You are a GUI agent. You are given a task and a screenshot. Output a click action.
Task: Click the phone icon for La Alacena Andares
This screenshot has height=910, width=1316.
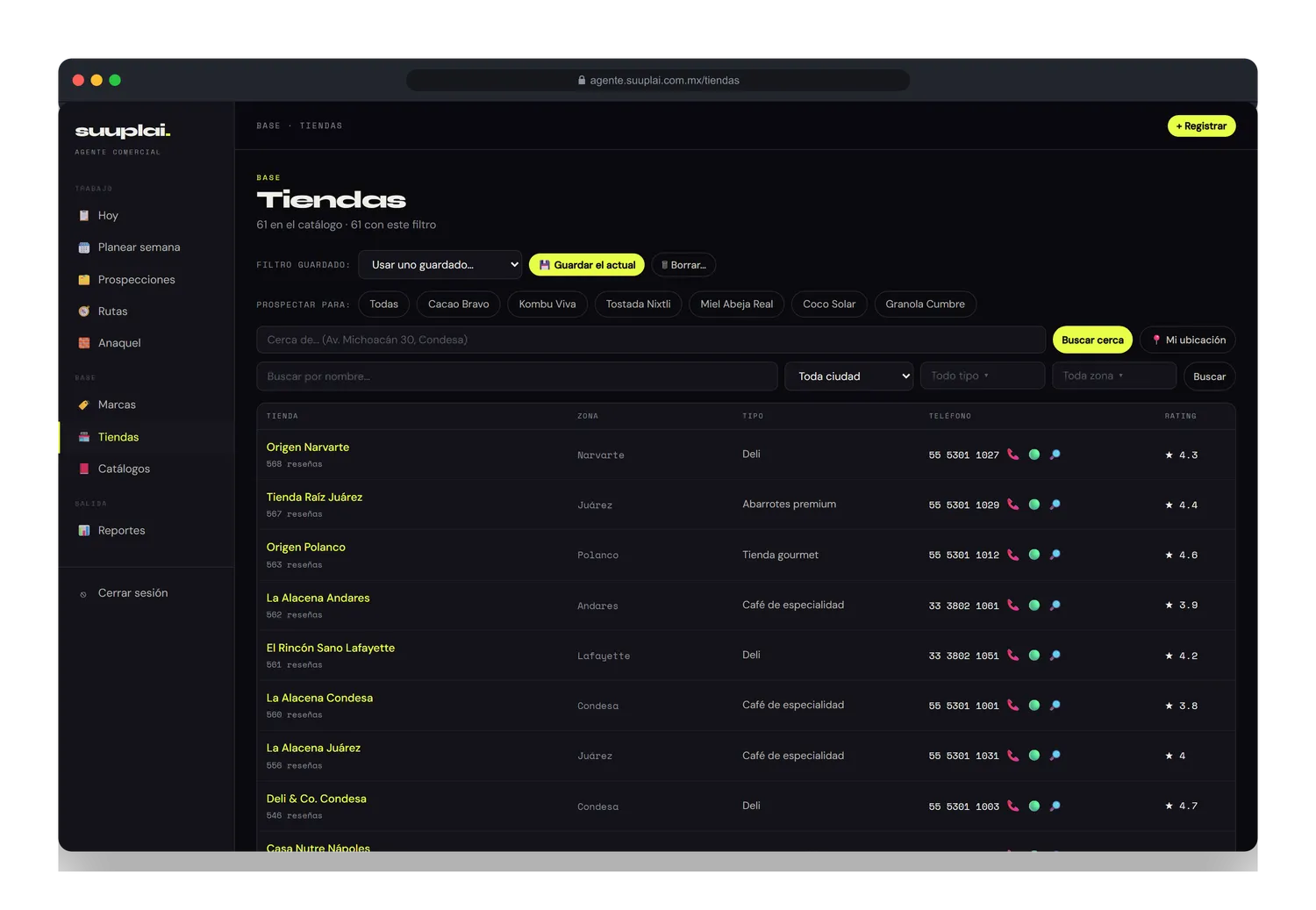(x=1012, y=605)
